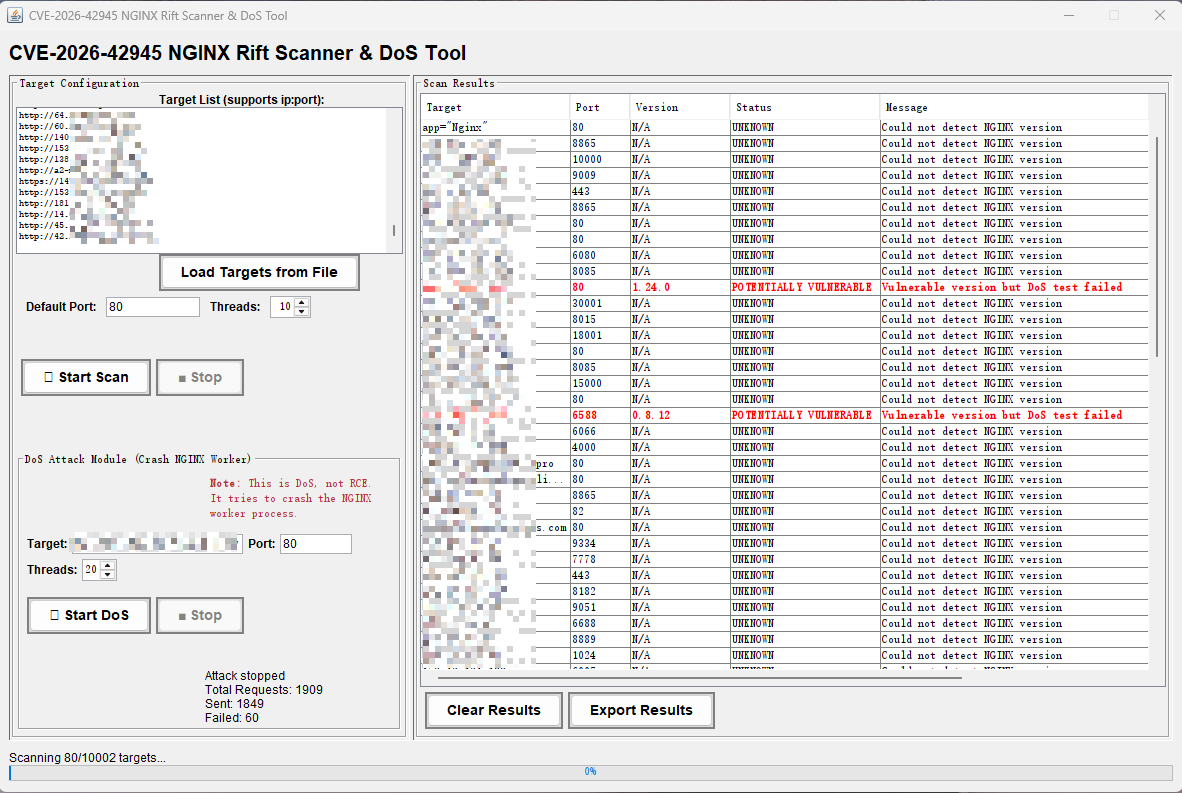Close the scanner tool window
The width and height of the screenshot is (1182, 793).
click(1159, 15)
